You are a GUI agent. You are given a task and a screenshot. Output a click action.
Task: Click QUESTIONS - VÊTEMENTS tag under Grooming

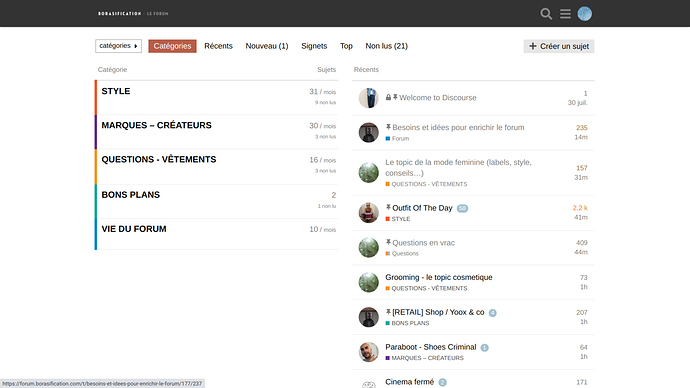426,288
